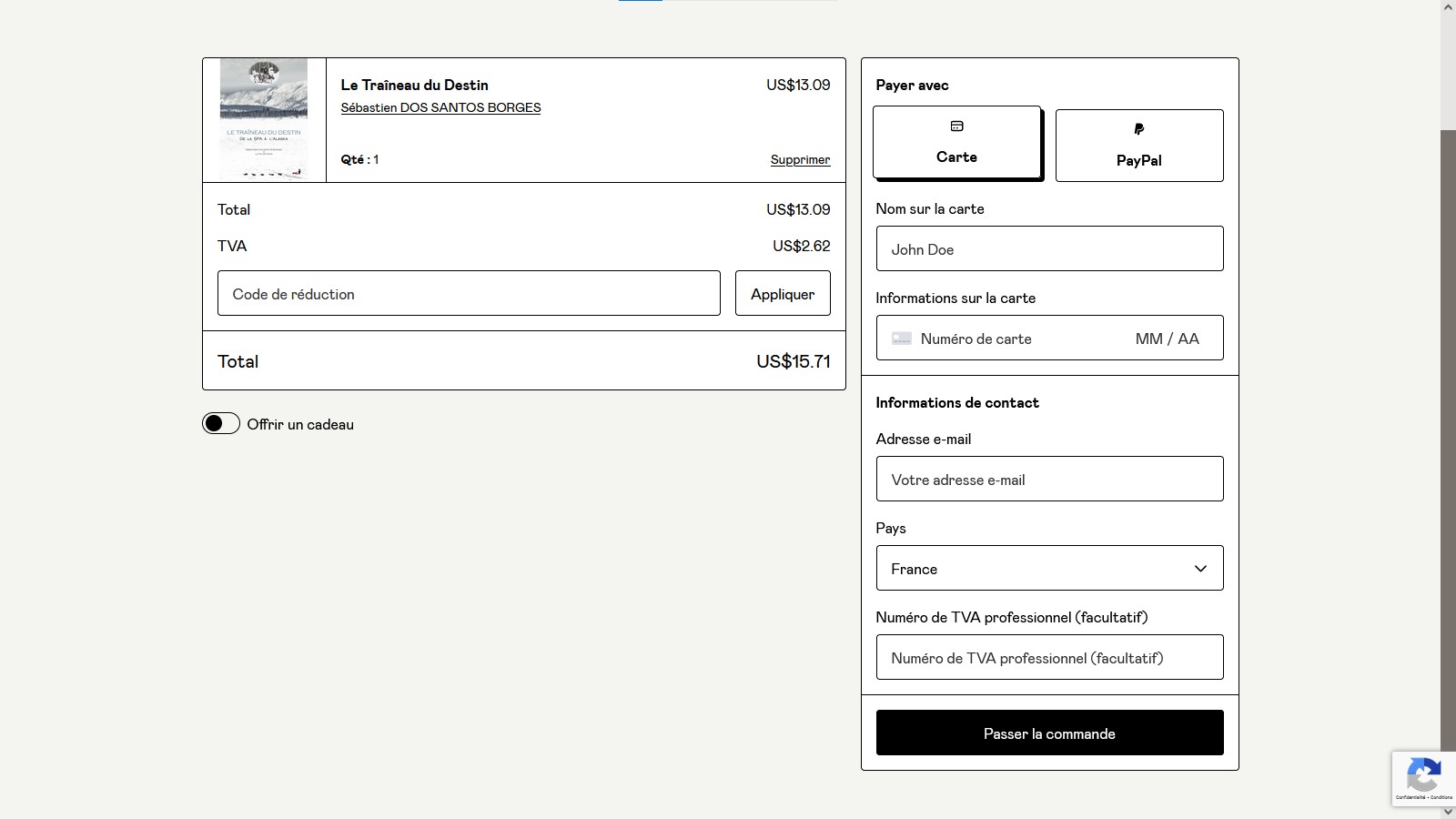
Task: Focus the Code de réduction field
Action: coord(469,294)
